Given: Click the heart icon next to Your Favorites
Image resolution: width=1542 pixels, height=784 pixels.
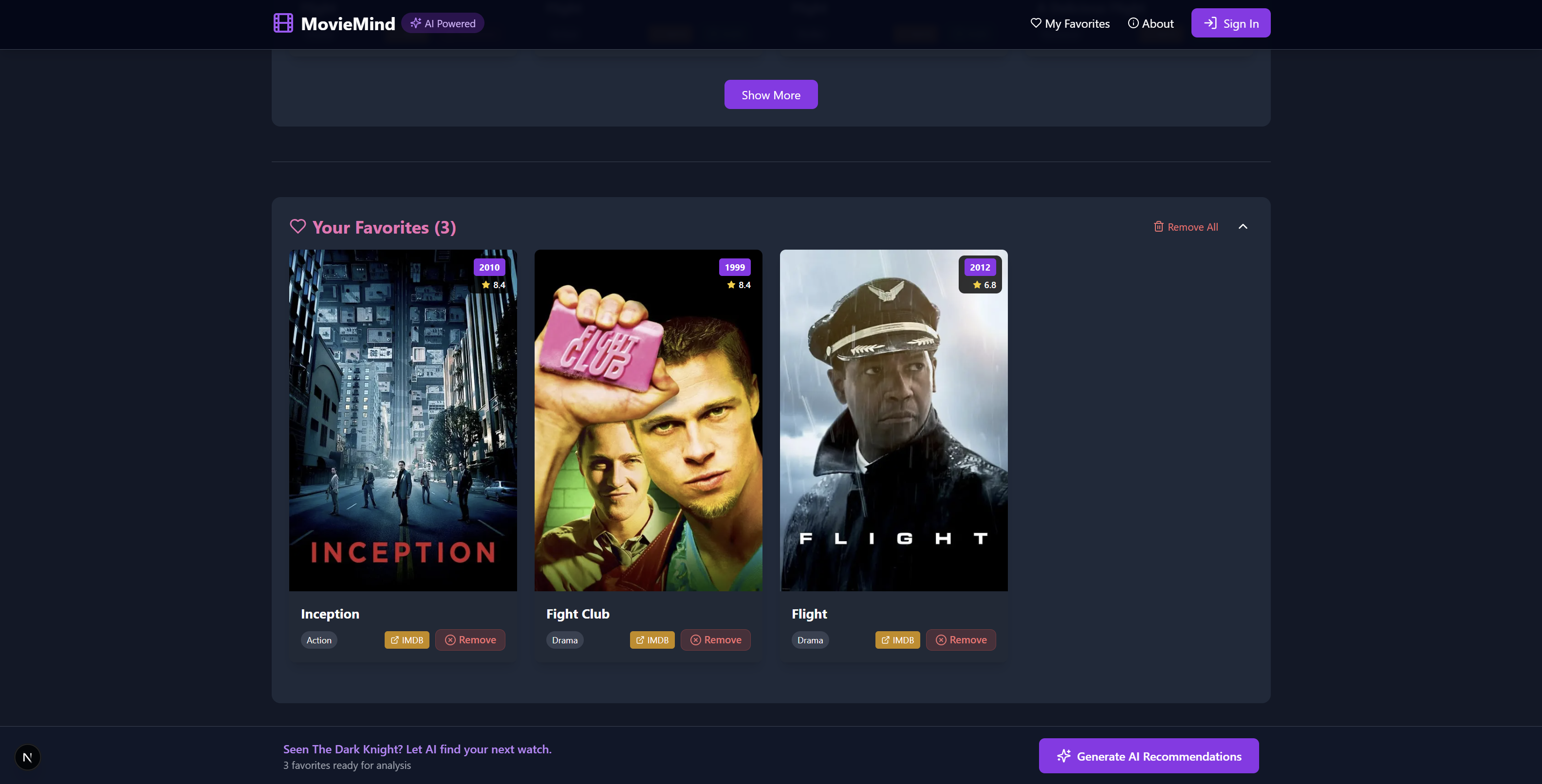Looking at the screenshot, I should 298,227.
